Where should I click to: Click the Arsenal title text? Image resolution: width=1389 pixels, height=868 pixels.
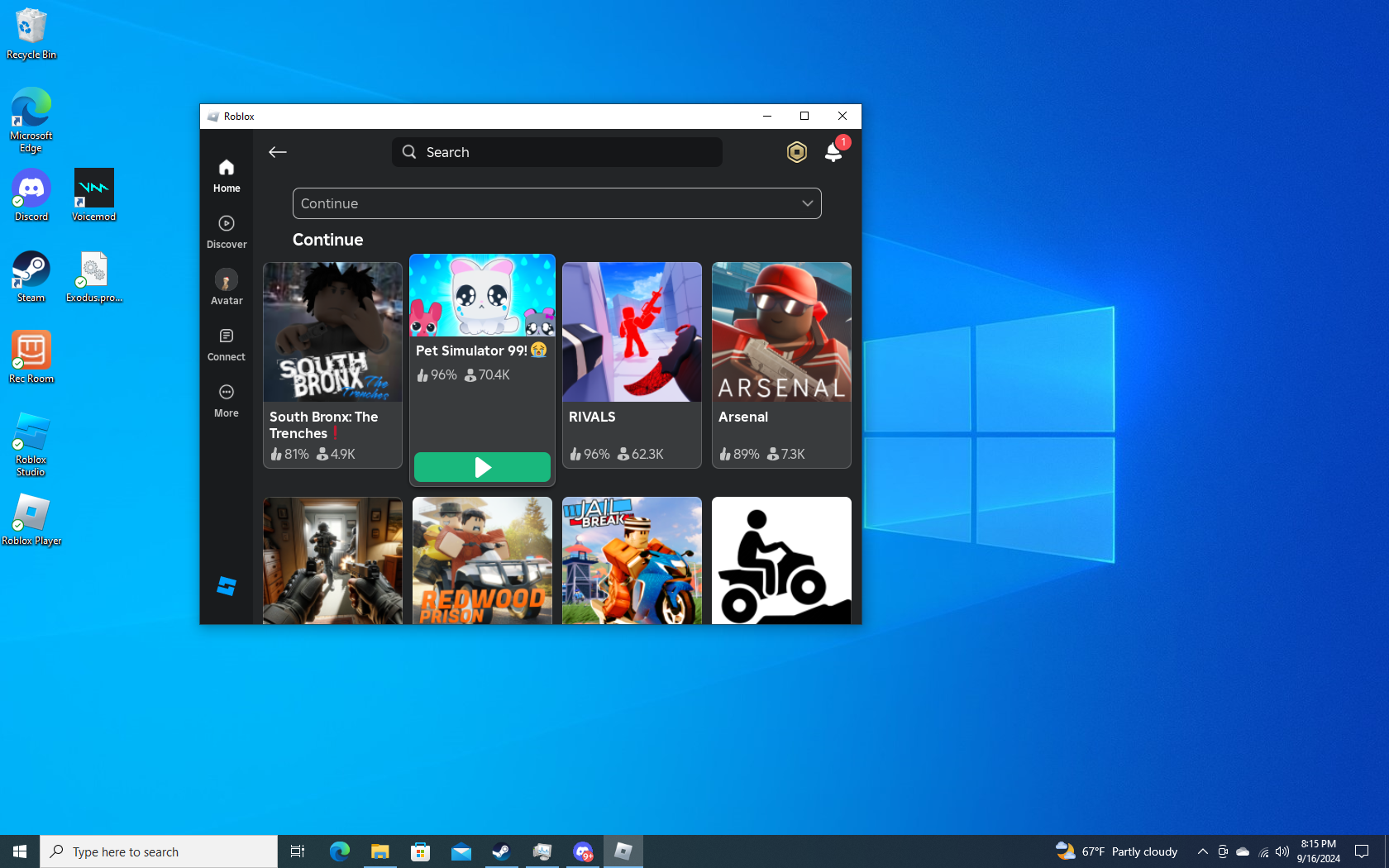coord(743,417)
